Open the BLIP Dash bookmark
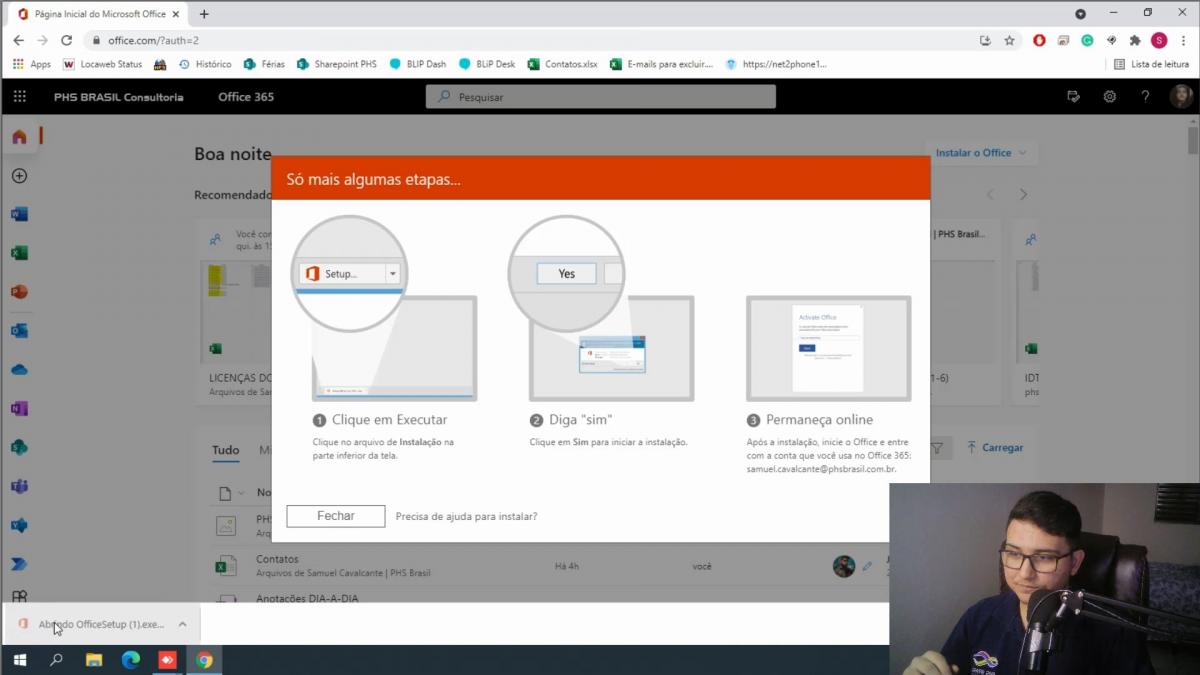The height and width of the screenshot is (675, 1200). point(418,64)
